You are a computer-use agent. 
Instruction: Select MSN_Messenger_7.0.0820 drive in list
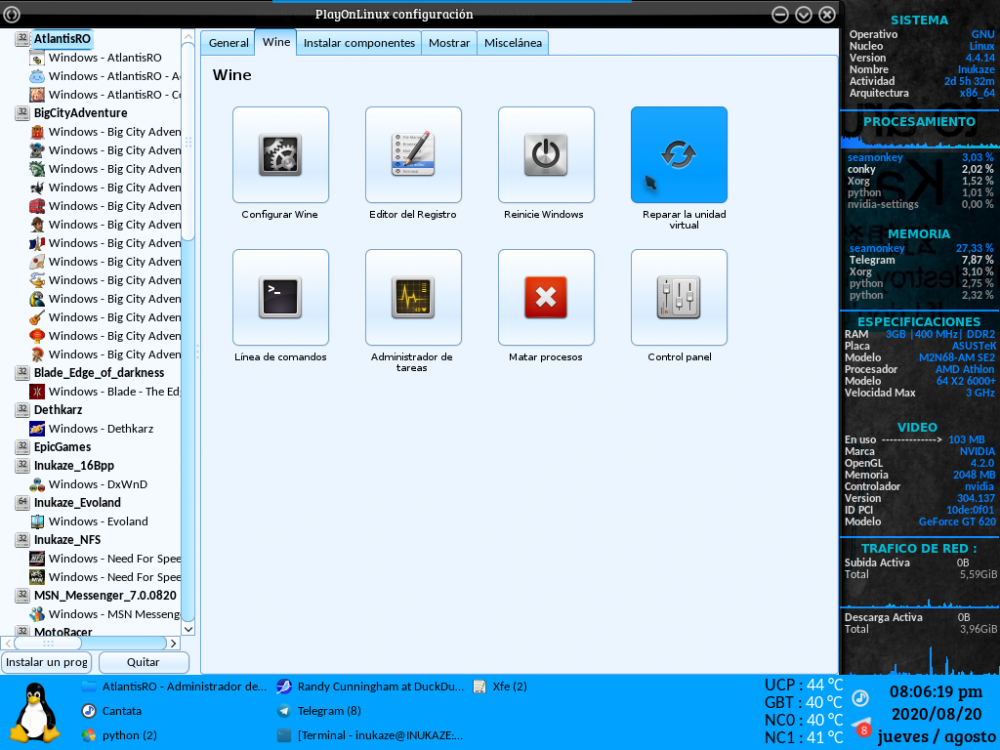(104, 595)
